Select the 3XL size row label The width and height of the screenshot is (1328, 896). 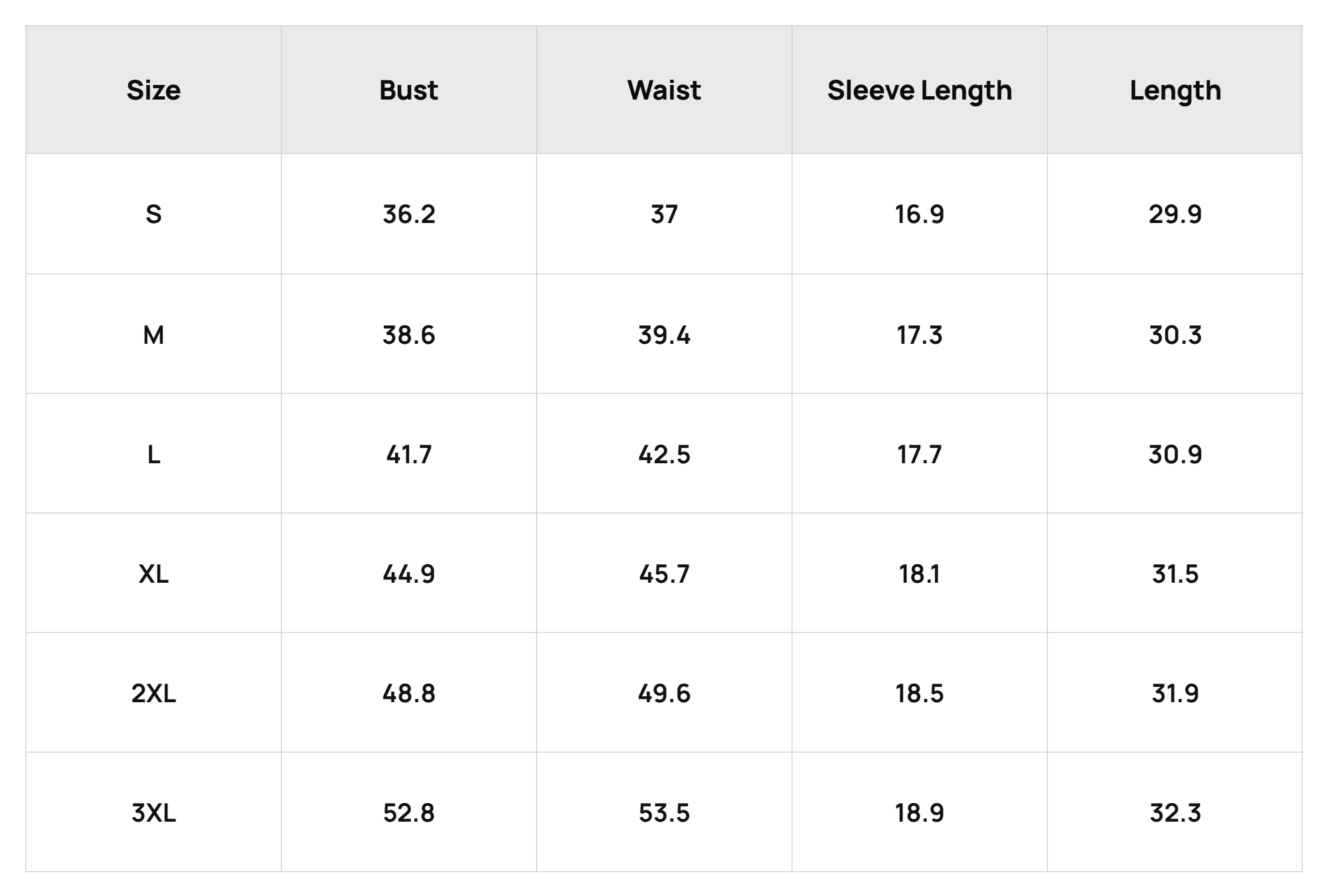tap(153, 813)
